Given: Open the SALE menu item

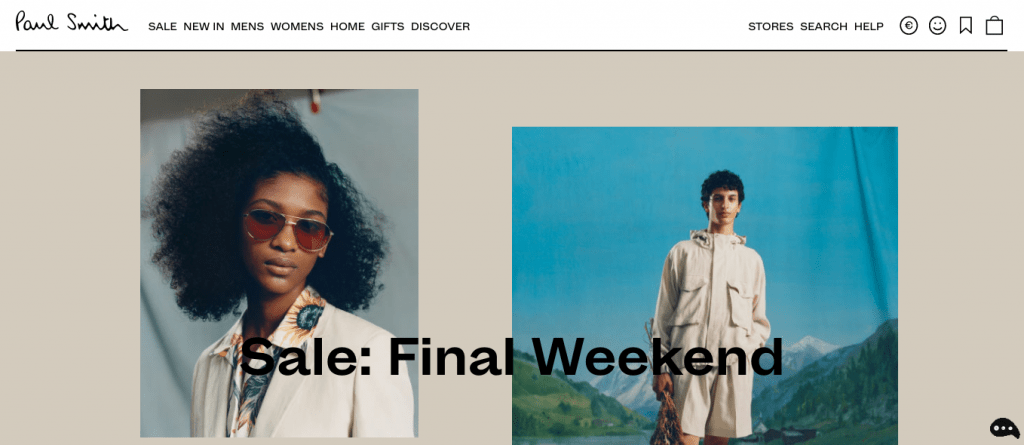Looking at the screenshot, I should [x=163, y=27].
